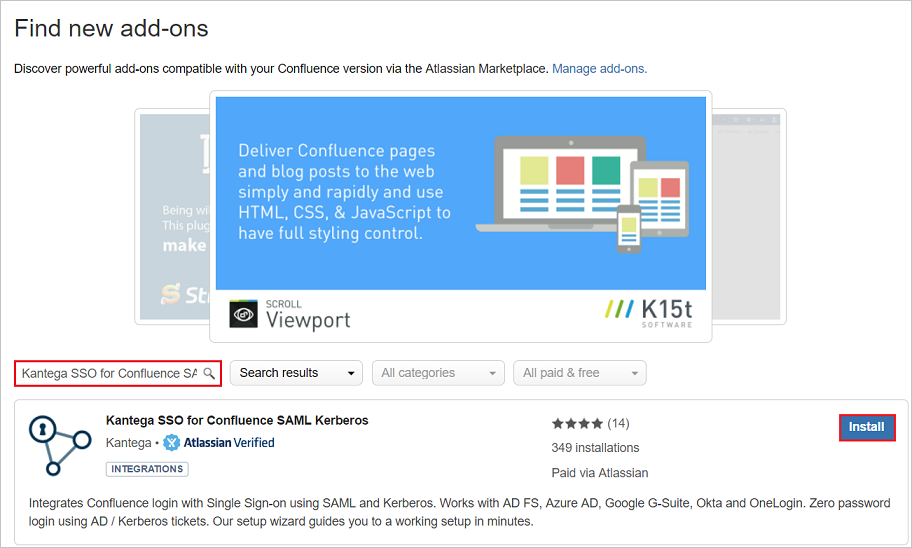Image resolution: width=912 pixels, height=548 pixels.
Task: Open the Search results dropdown
Action: [296, 373]
